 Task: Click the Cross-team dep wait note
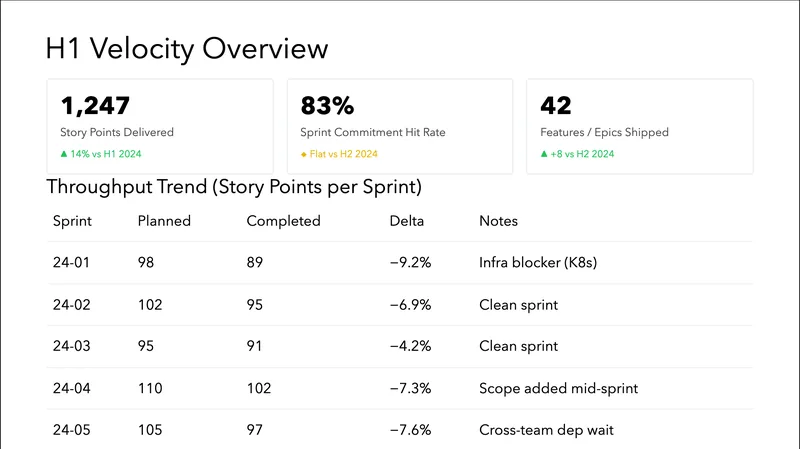pos(546,429)
